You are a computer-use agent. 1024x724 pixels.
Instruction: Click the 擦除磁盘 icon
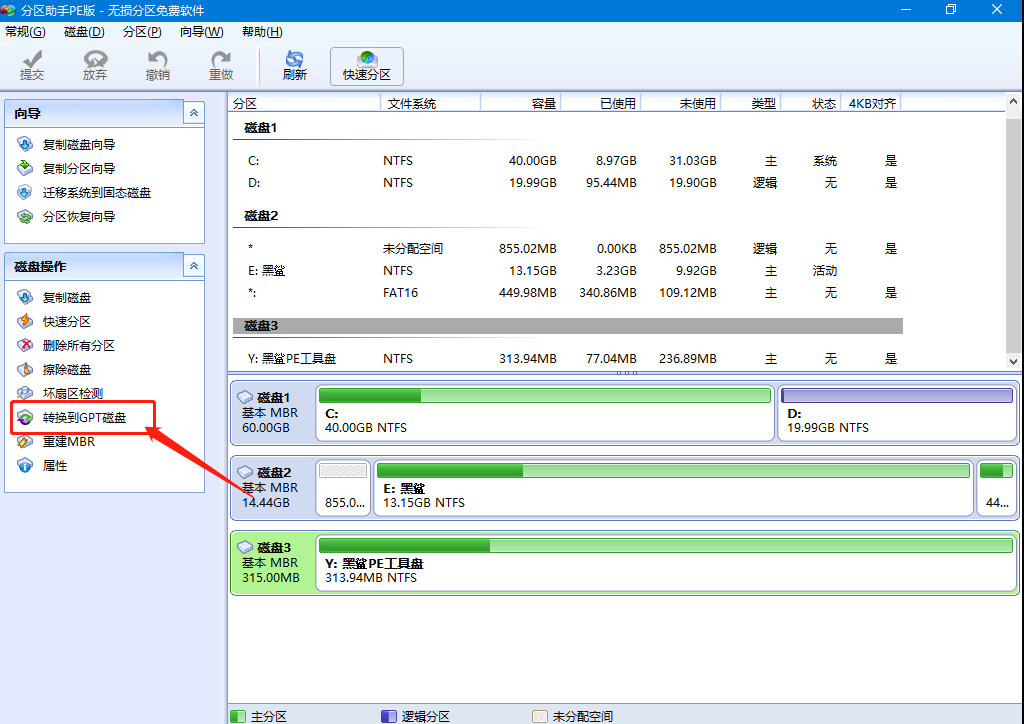25,370
